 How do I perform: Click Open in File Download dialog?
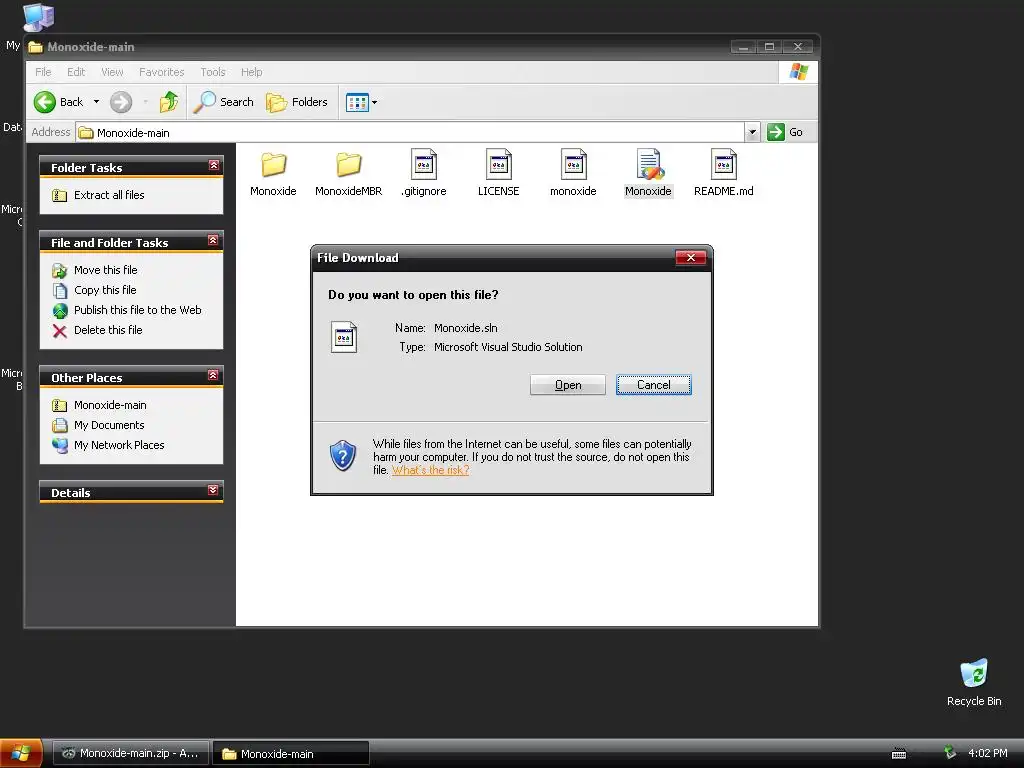[x=568, y=385]
